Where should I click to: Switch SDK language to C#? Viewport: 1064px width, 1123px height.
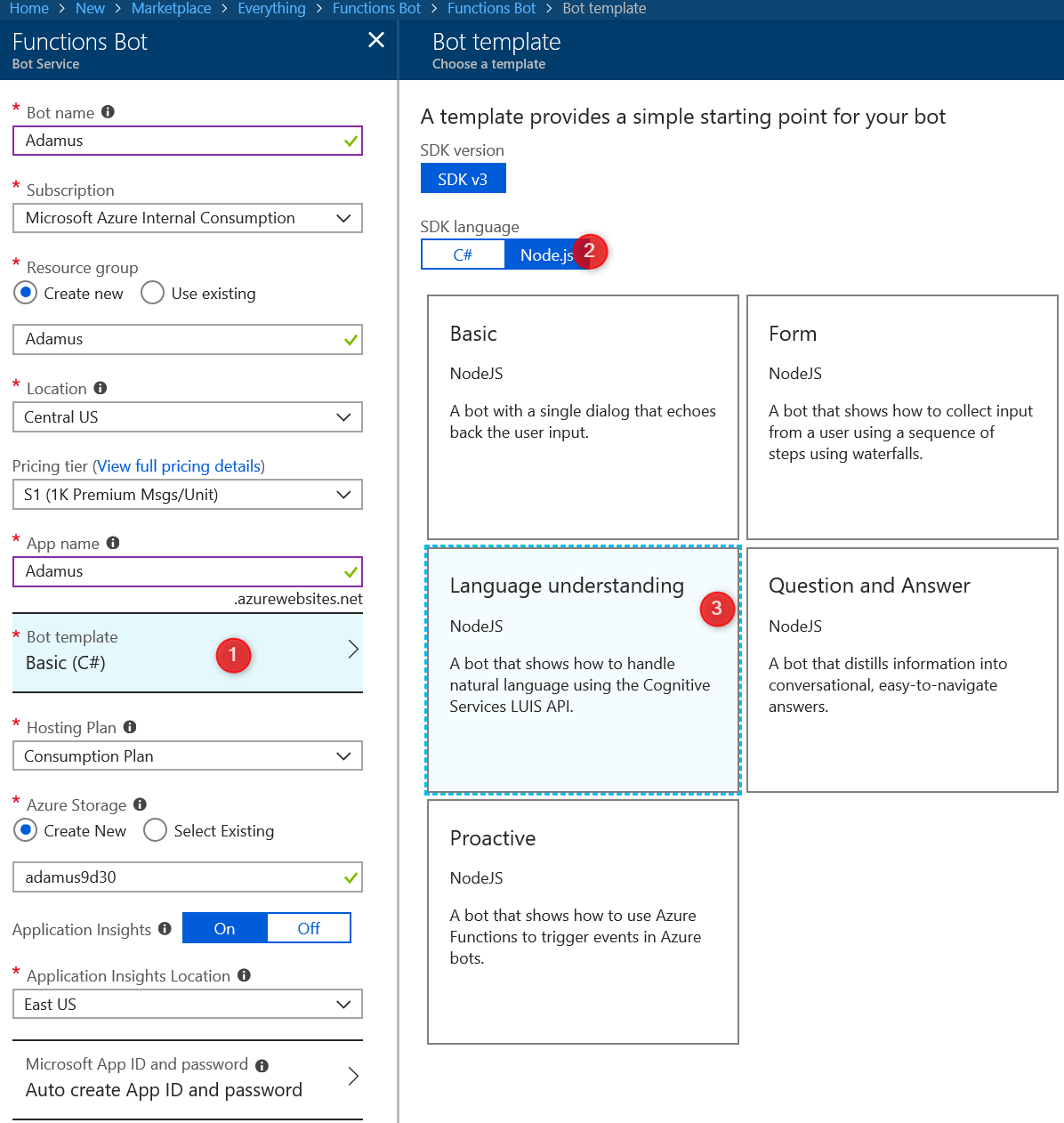tap(463, 254)
